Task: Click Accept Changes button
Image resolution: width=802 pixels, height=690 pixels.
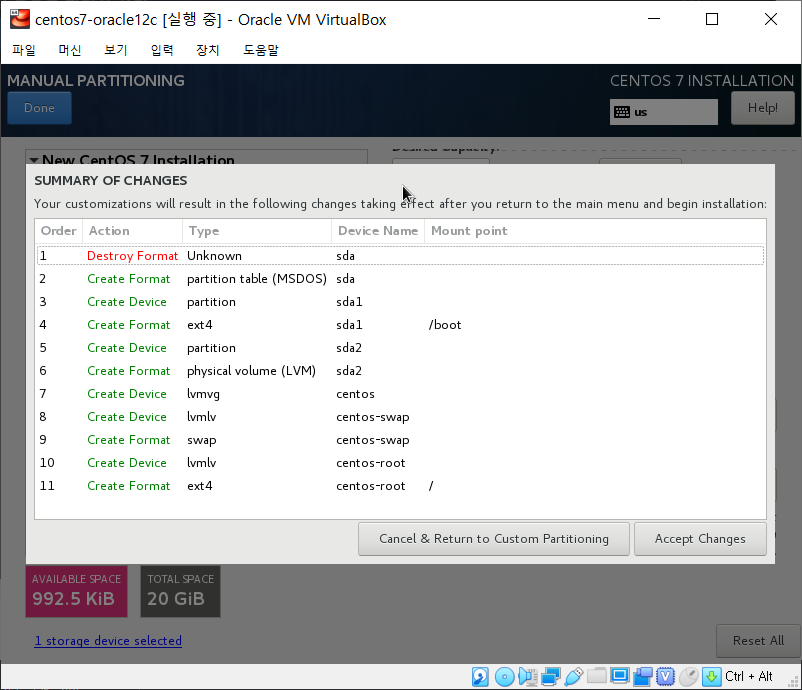Action: point(700,539)
